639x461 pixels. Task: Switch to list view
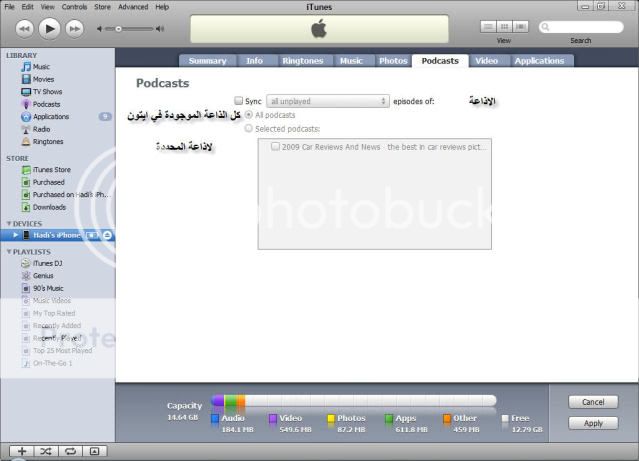(x=488, y=27)
